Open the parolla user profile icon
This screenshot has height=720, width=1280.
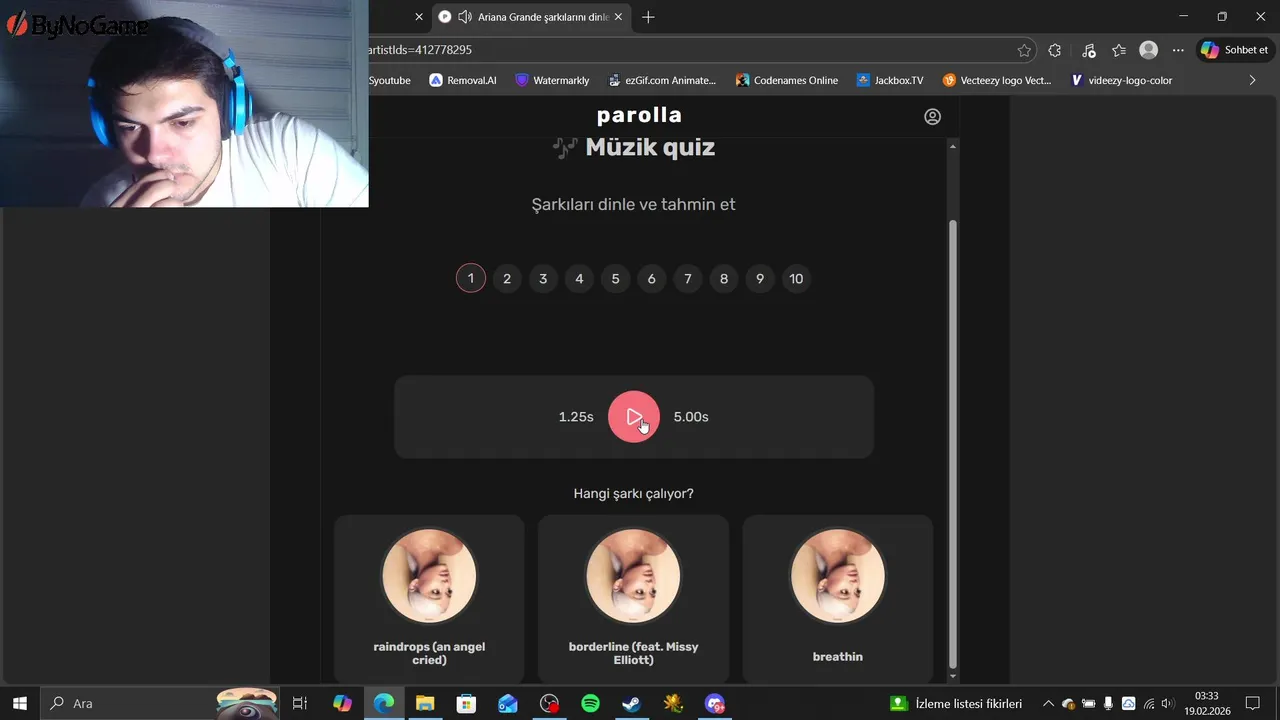932,116
